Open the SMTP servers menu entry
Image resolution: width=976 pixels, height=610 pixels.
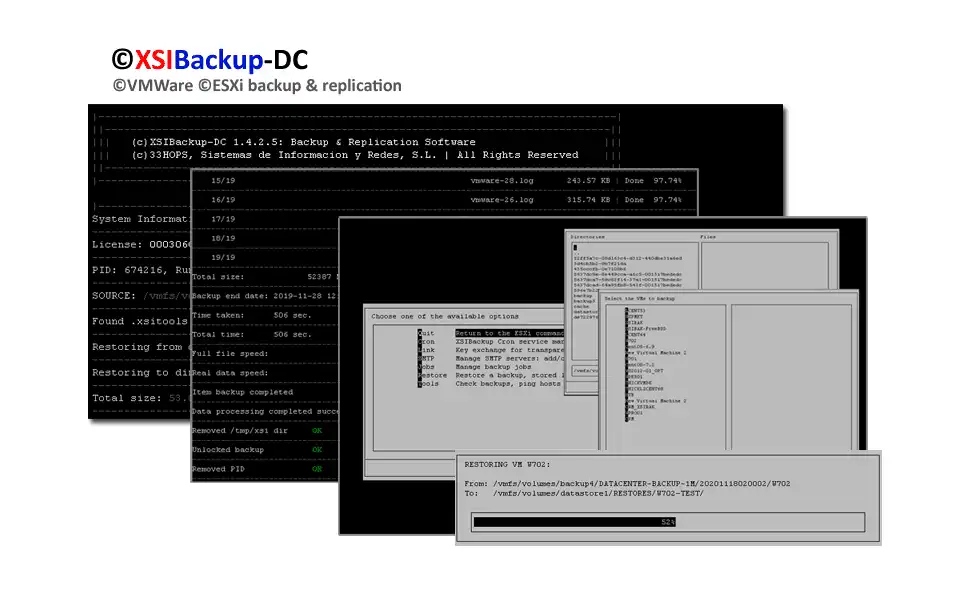[x=426, y=359]
